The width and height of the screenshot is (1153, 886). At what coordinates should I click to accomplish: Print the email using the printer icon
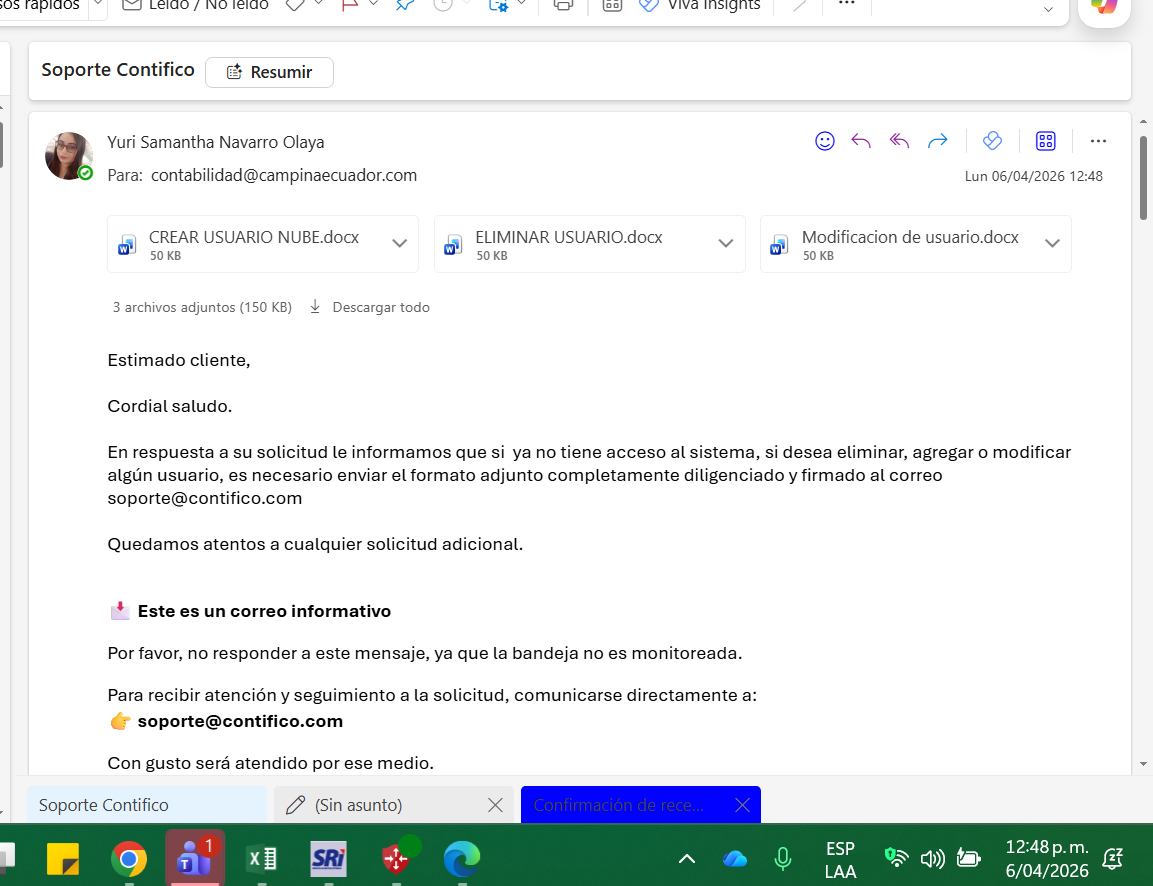563,6
